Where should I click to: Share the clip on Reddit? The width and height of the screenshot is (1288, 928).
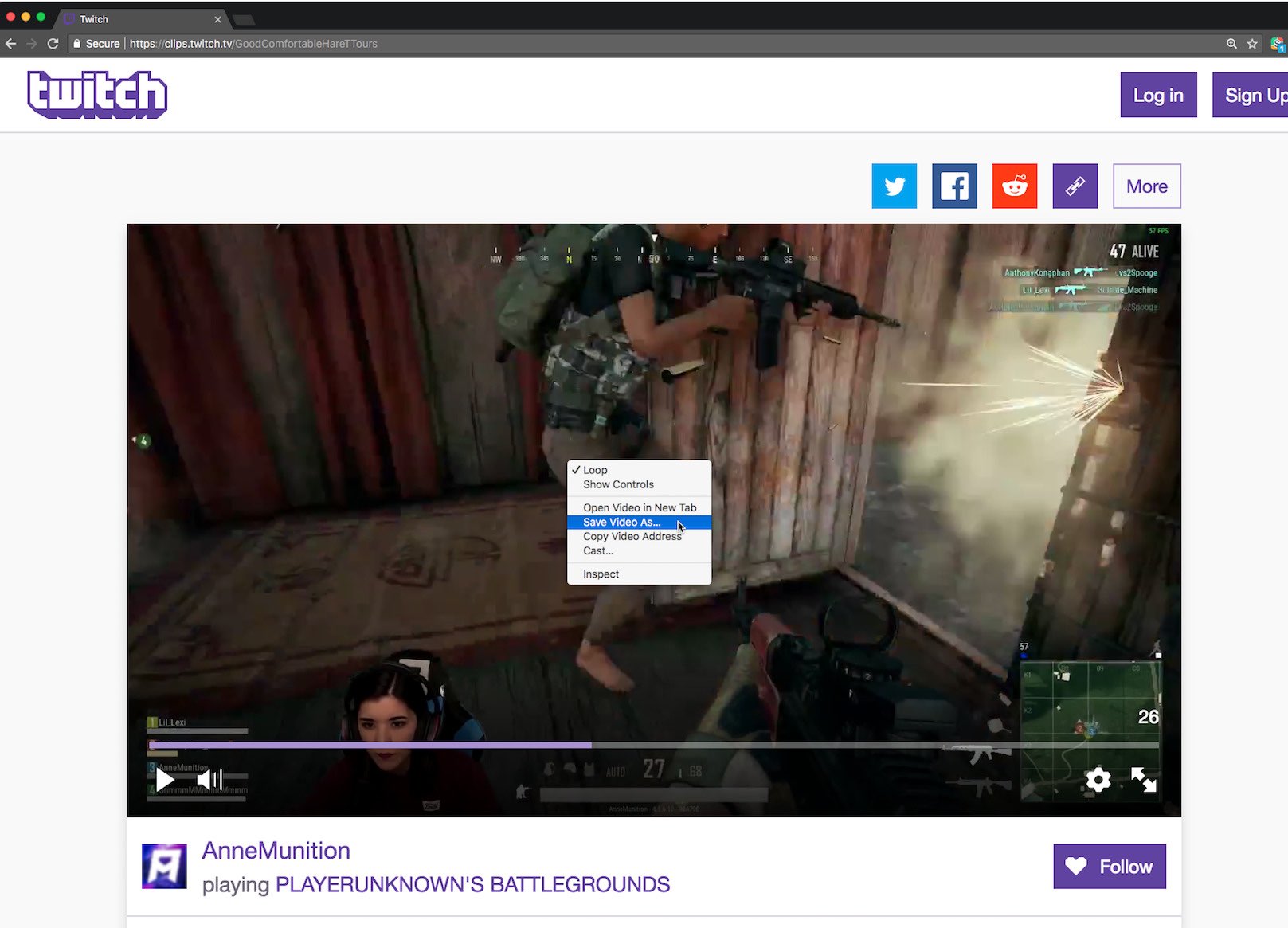pos(1014,186)
